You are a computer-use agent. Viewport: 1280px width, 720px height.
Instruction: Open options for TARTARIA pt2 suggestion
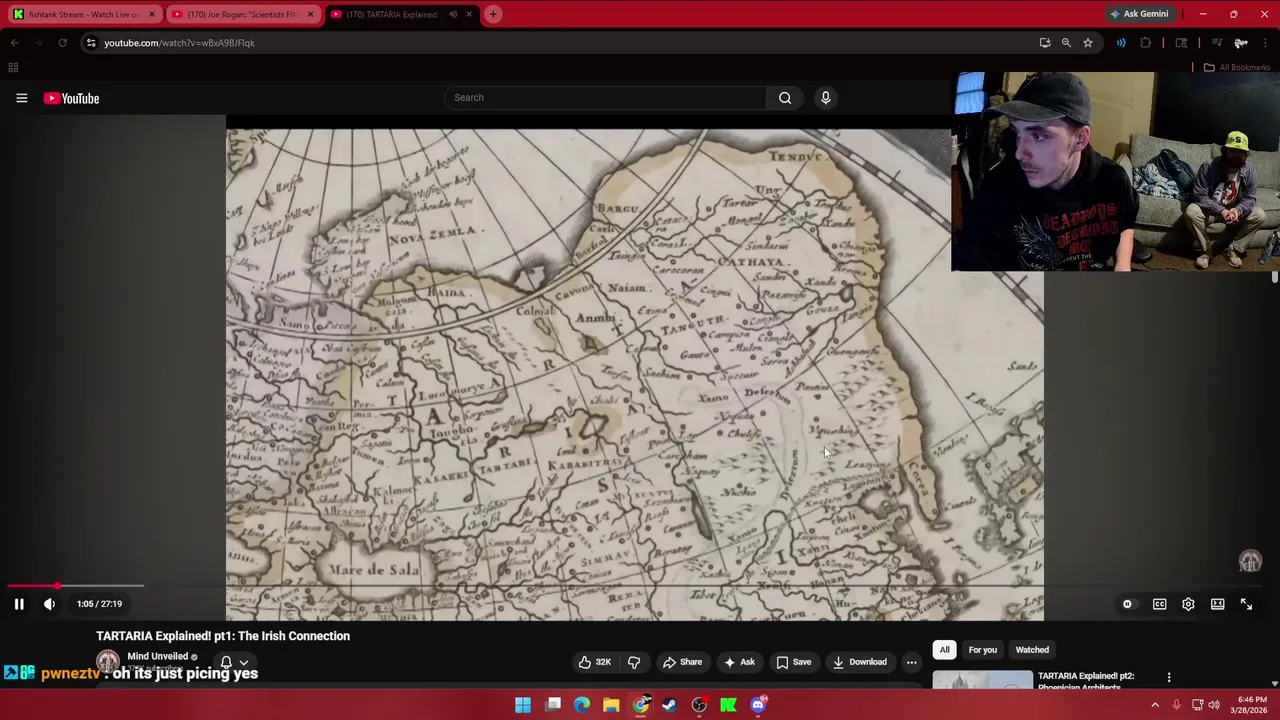[1168, 678]
